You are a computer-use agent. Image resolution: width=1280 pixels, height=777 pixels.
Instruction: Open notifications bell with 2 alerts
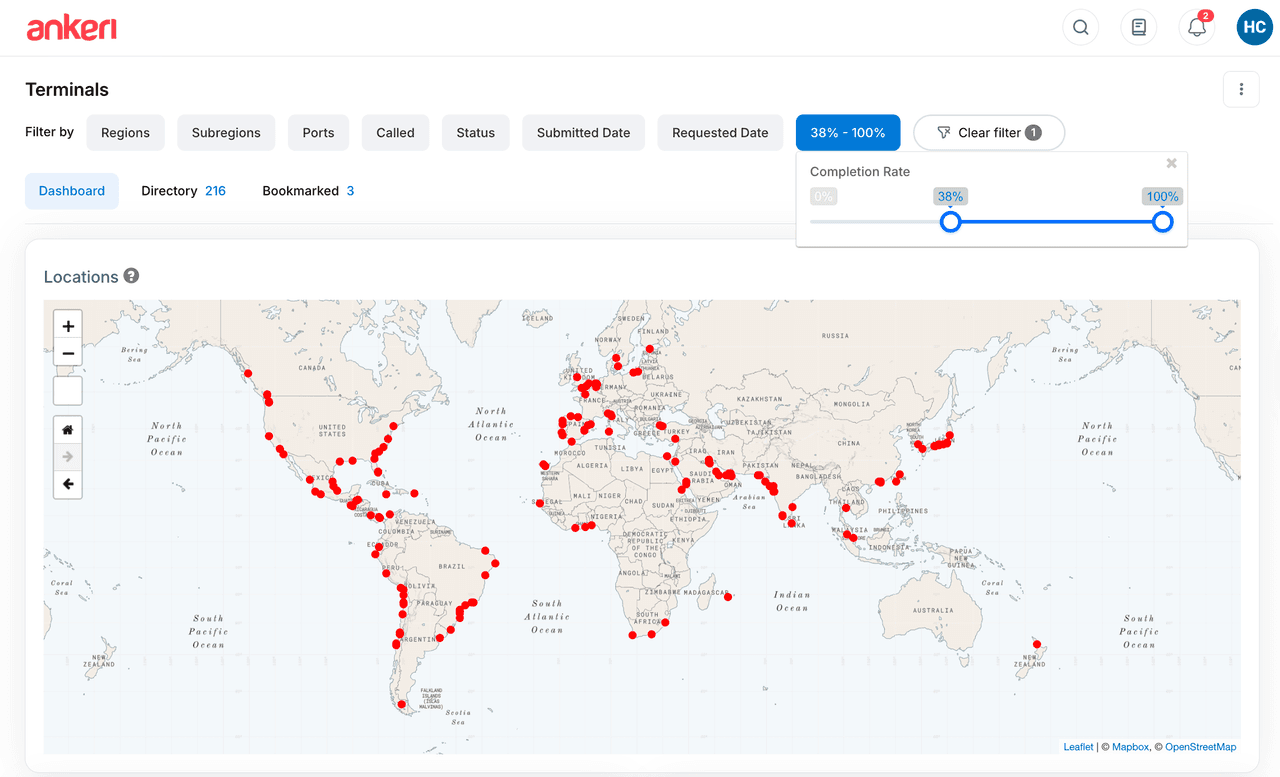point(1196,28)
